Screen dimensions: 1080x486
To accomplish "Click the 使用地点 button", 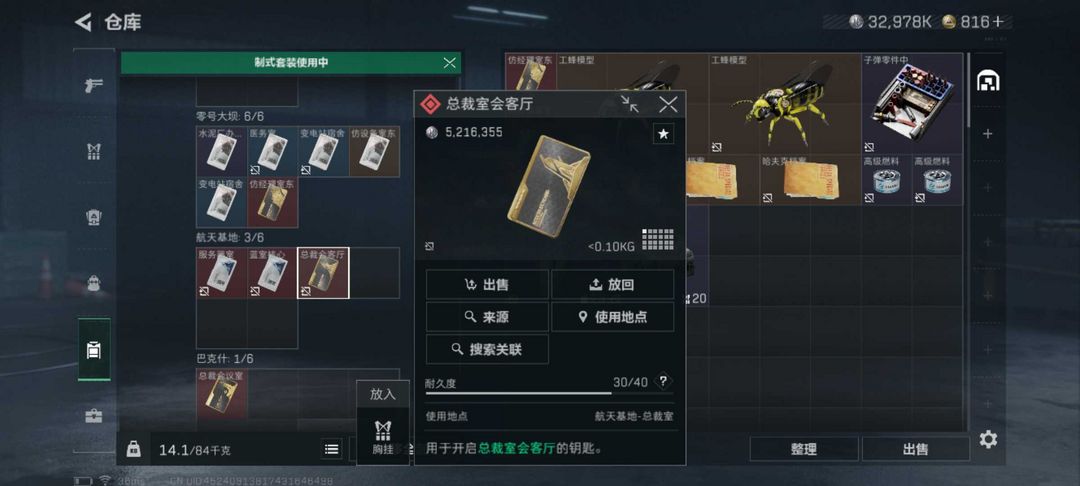I will 612,317.
